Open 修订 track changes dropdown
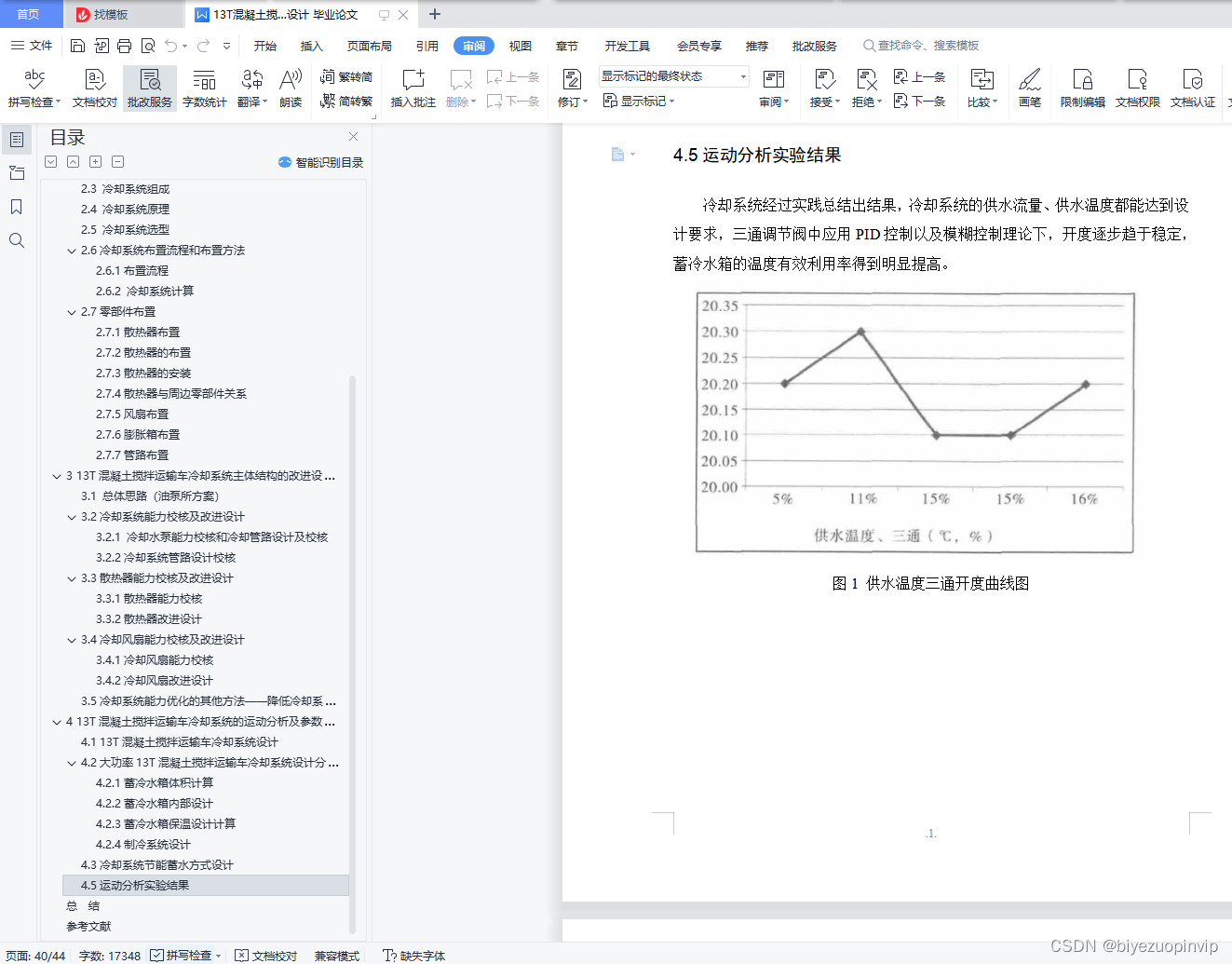 tap(573, 102)
